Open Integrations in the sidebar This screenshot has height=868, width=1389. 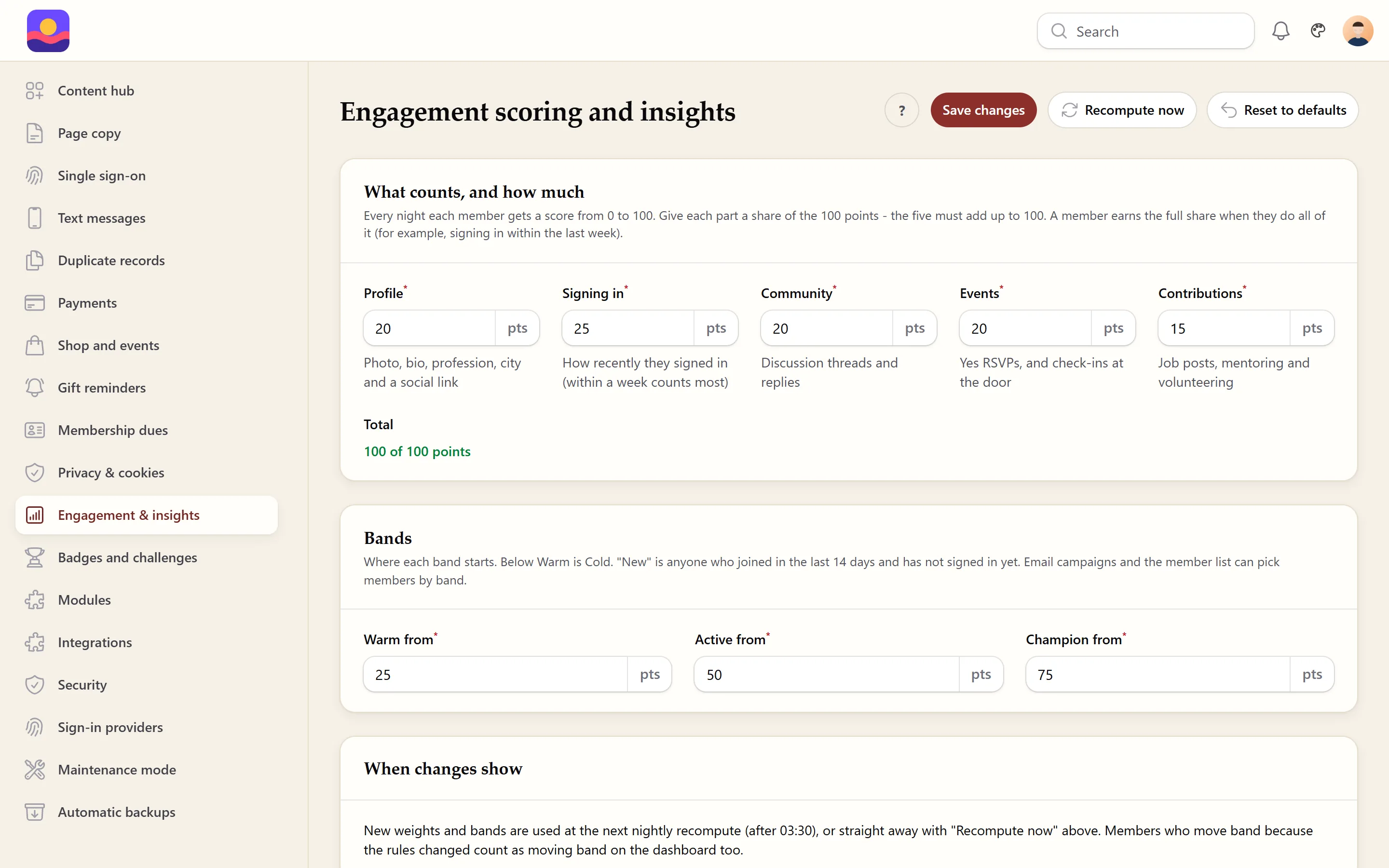click(x=146, y=642)
